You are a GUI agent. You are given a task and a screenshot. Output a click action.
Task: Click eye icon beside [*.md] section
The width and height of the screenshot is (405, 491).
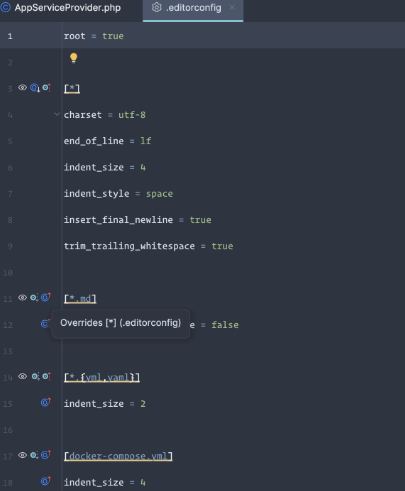(x=22, y=297)
